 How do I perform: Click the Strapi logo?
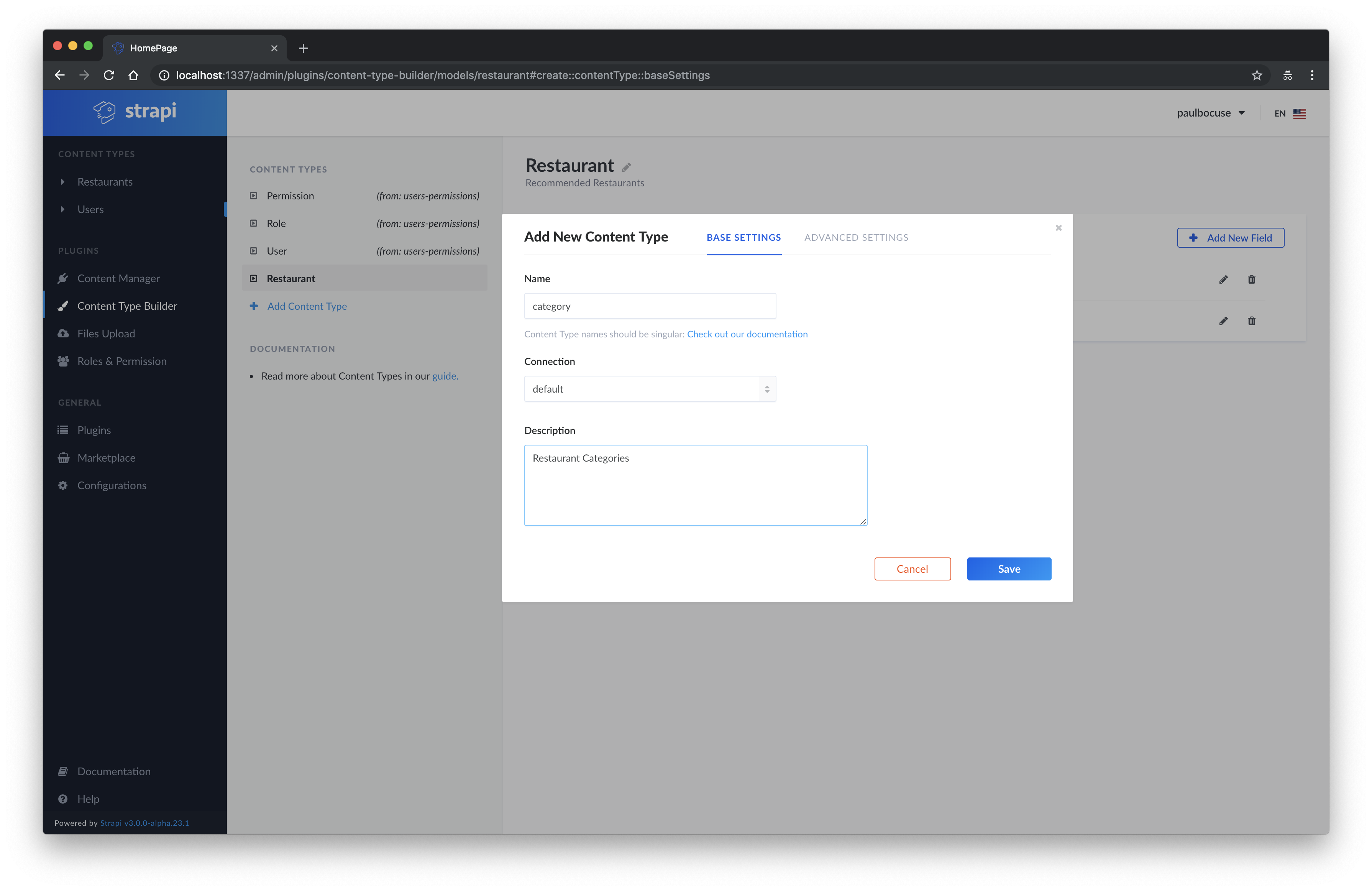[x=135, y=112]
